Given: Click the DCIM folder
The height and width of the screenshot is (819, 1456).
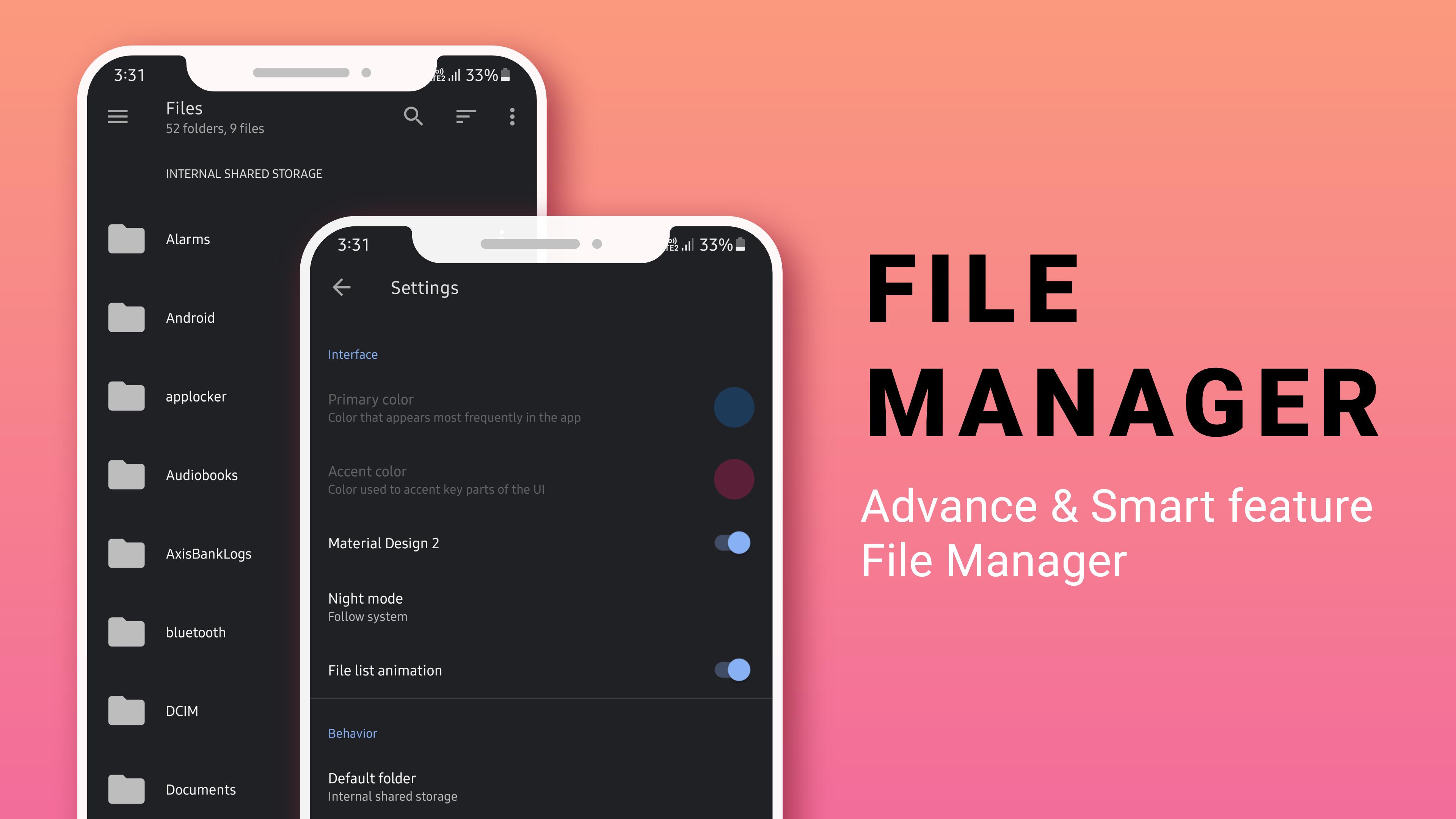Looking at the screenshot, I should (x=180, y=710).
